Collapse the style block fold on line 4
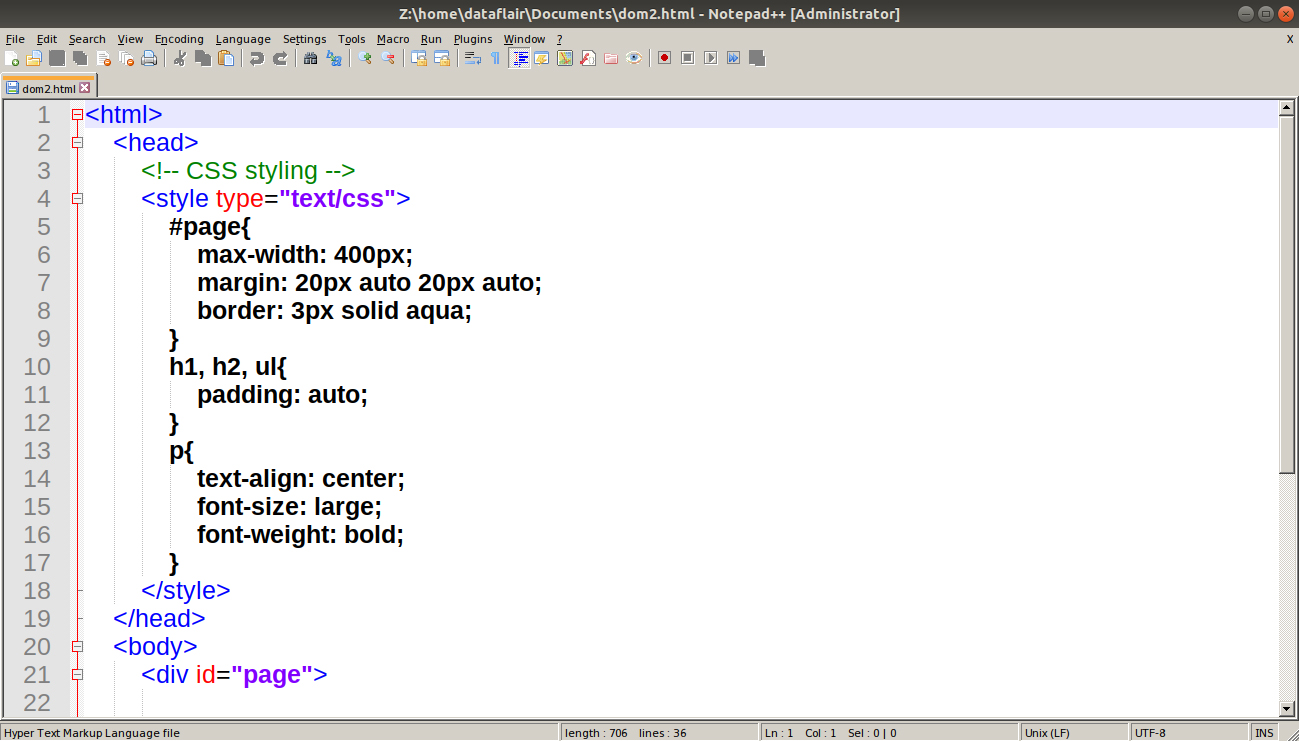 (x=77, y=199)
